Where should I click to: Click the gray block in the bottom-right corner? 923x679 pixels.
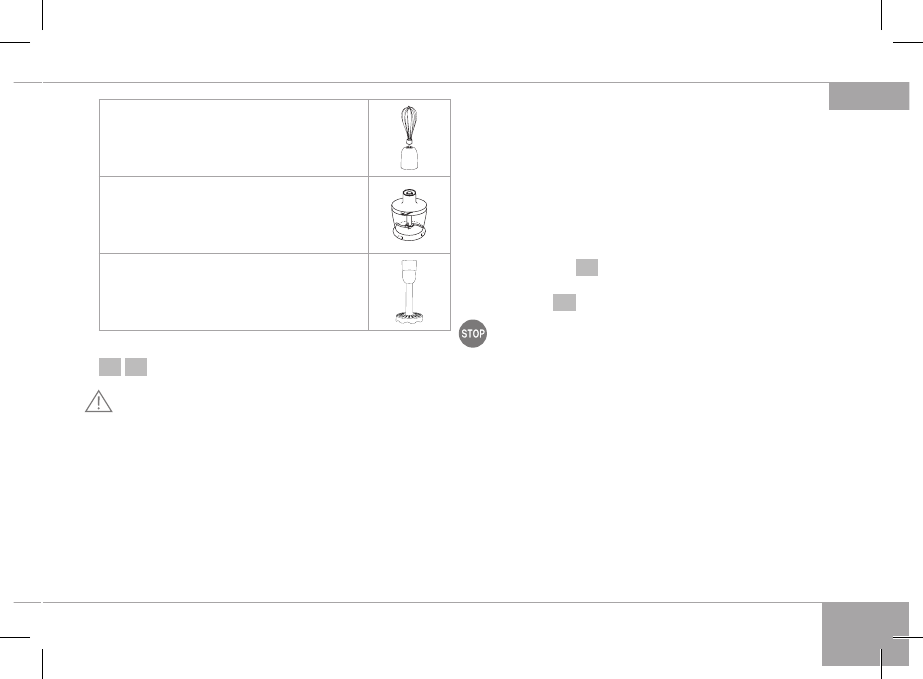(x=866, y=633)
